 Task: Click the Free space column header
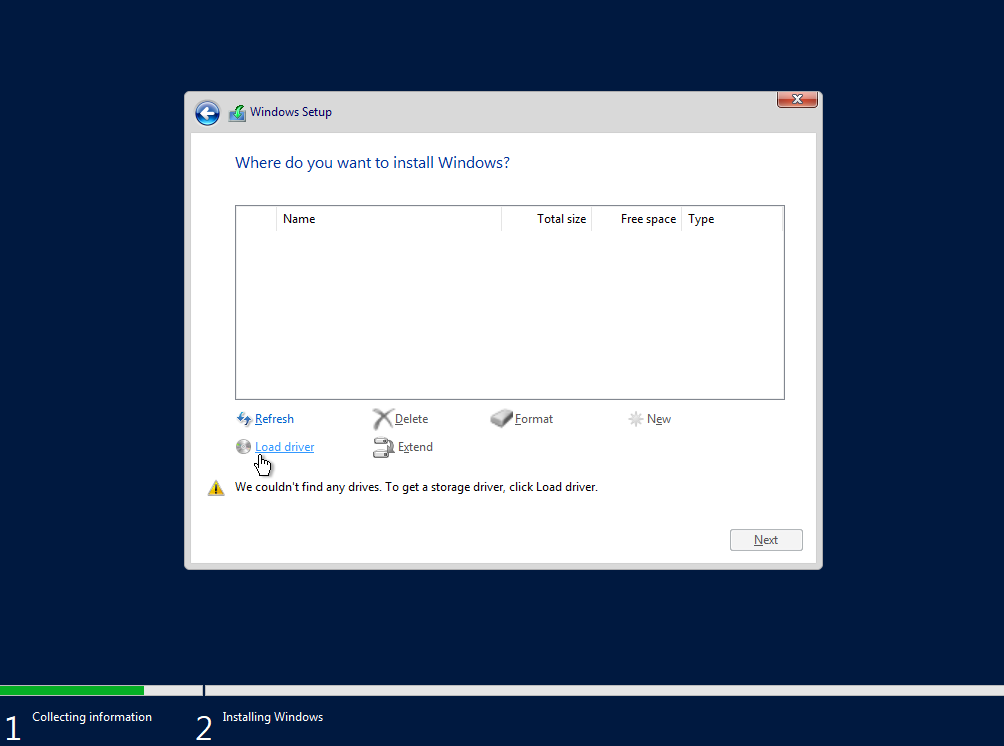636,219
